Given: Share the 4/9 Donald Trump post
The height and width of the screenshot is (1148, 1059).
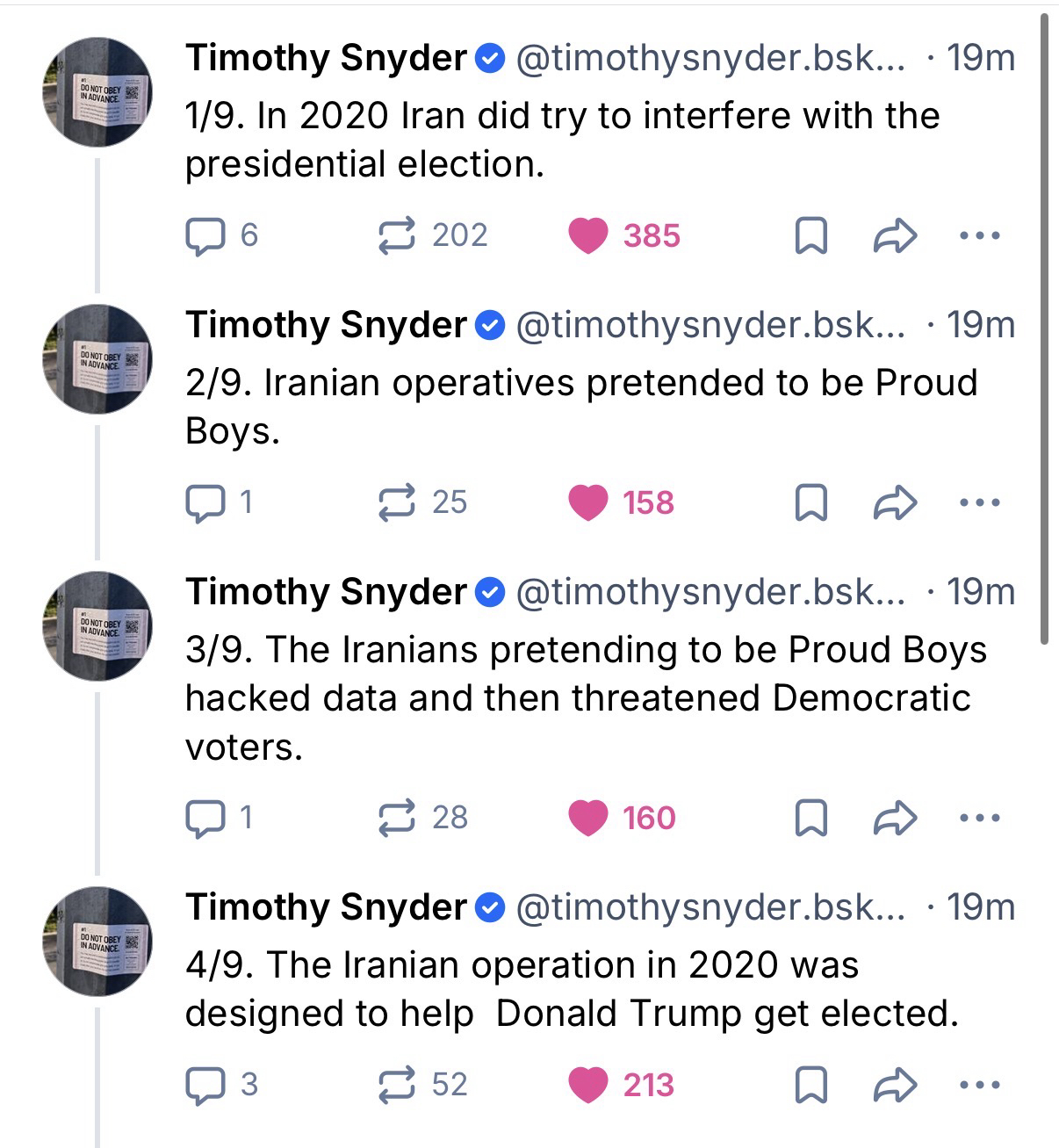Looking at the screenshot, I should (895, 1085).
